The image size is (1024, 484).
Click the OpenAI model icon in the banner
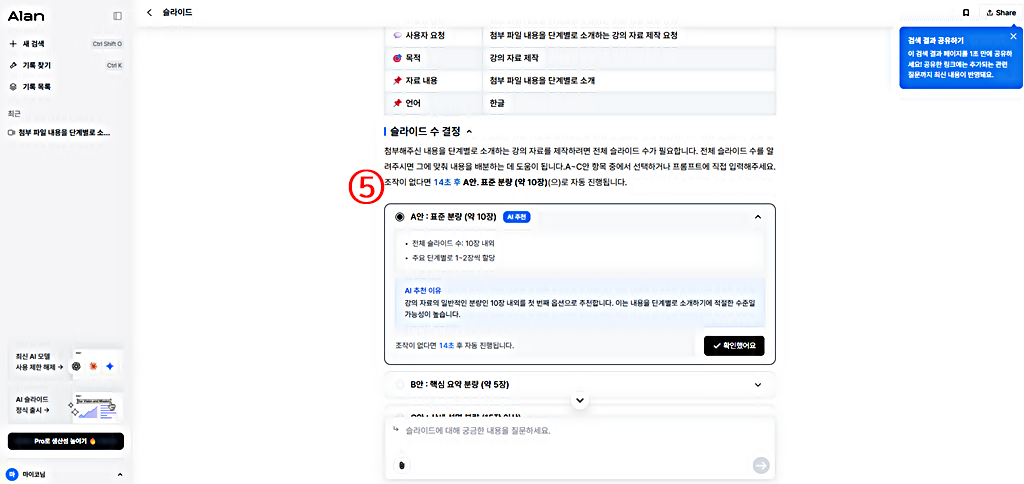(x=77, y=366)
